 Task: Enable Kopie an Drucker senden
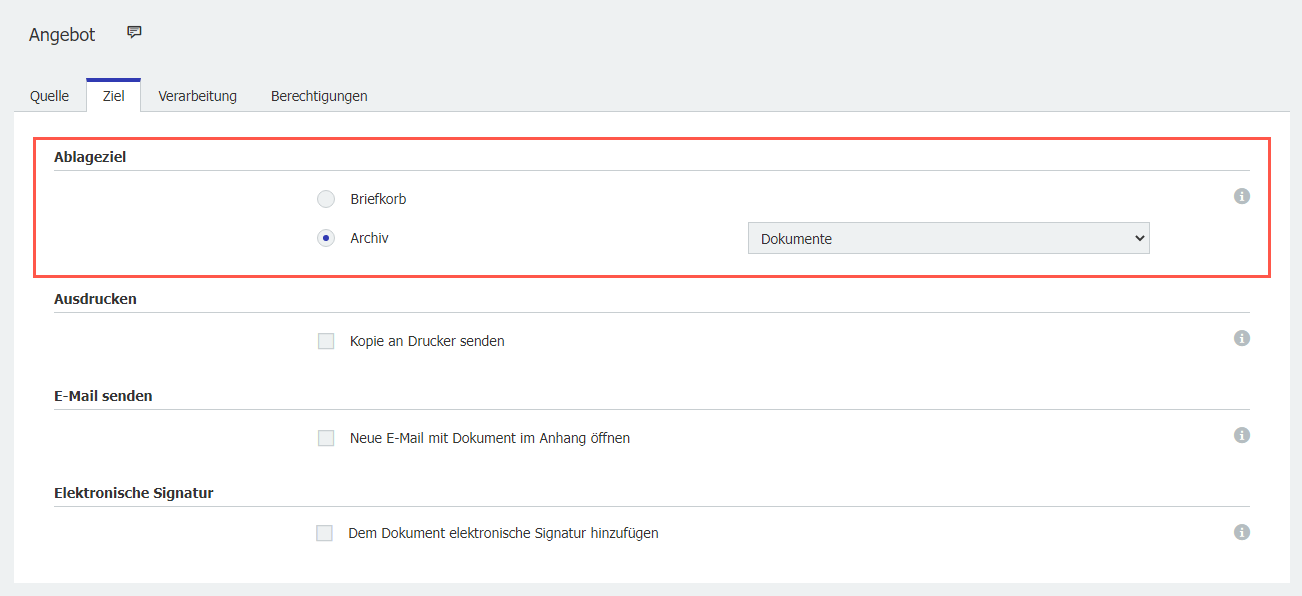click(x=325, y=340)
